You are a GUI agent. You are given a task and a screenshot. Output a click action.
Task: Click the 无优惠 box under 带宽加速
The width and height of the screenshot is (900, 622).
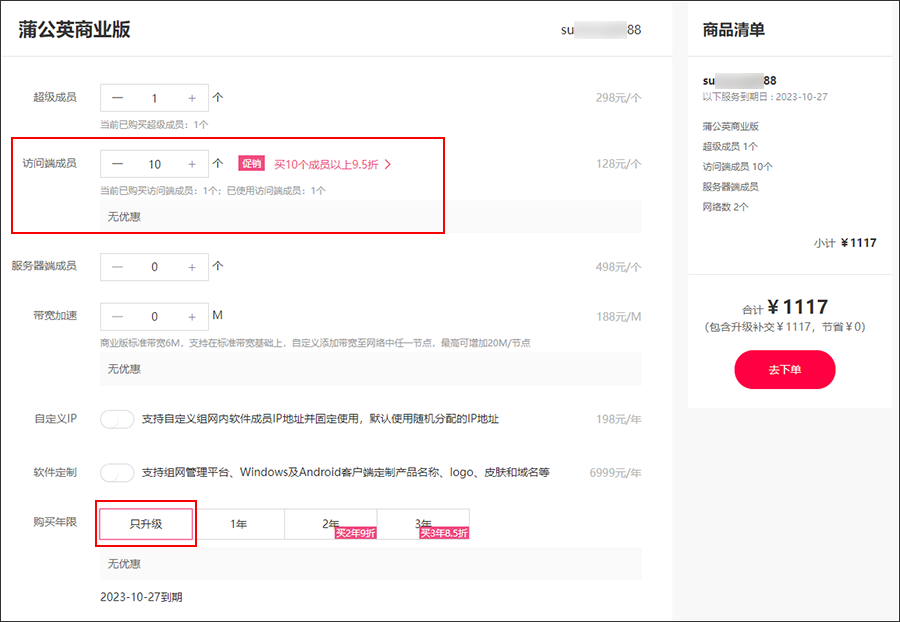[370, 369]
